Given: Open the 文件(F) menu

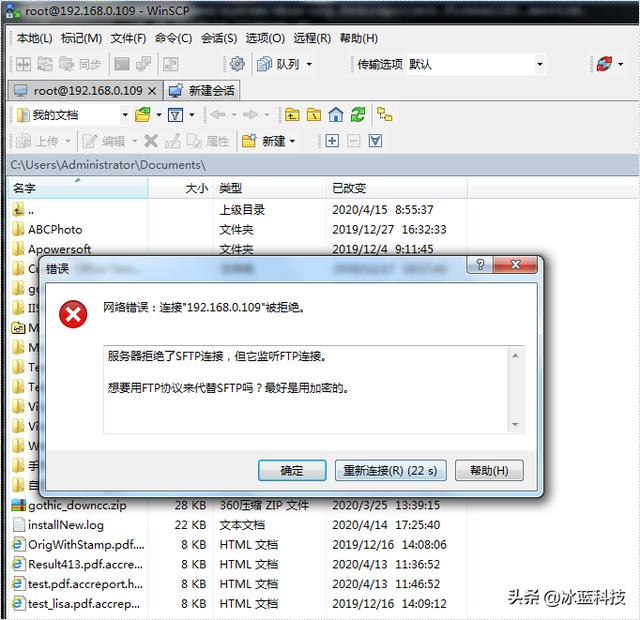Looking at the screenshot, I should pyautogui.click(x=128, y=38).
